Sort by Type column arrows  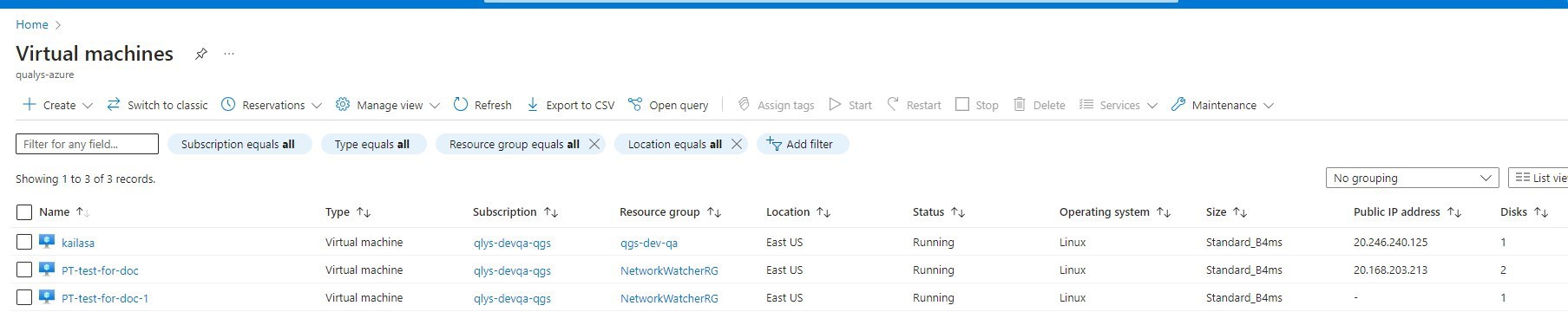(x=364, y=212)
